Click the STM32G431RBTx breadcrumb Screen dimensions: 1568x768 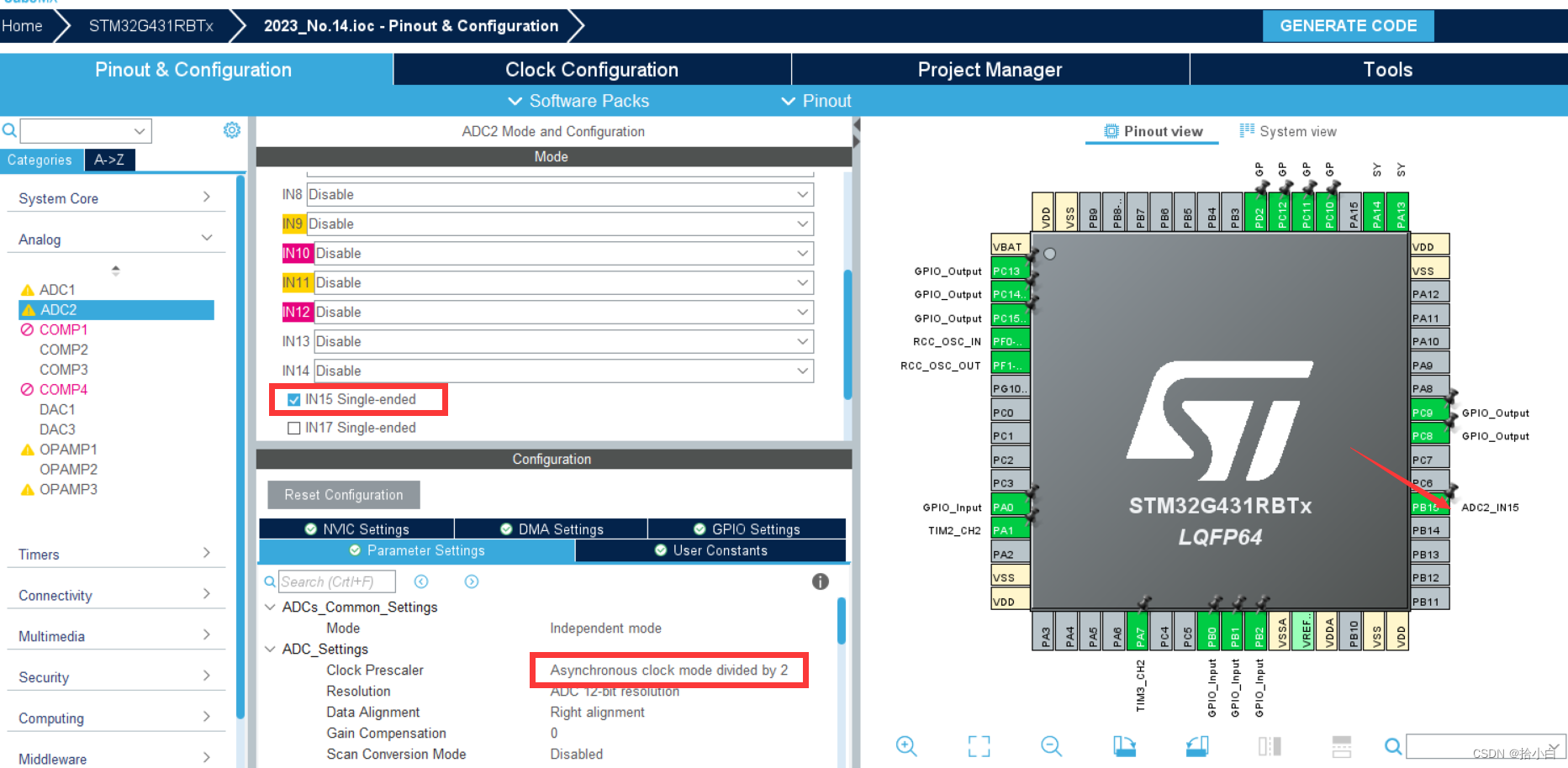coord(151,26)
